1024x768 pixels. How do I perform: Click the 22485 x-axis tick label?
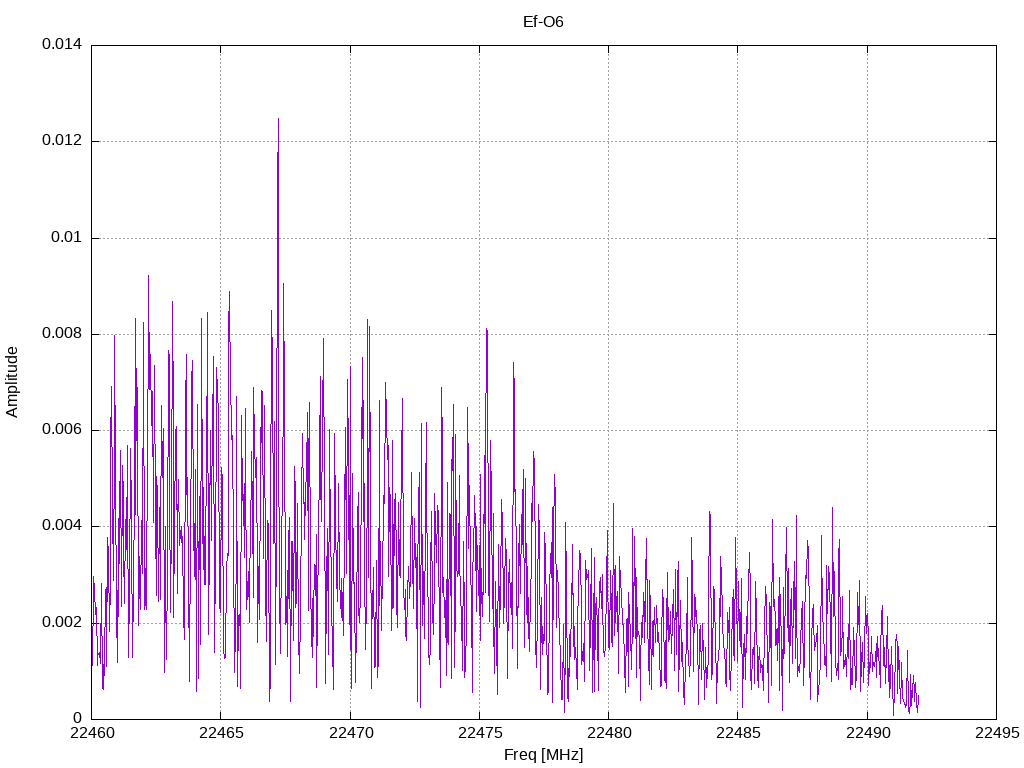pyautogui.click(x=739, y=733)
